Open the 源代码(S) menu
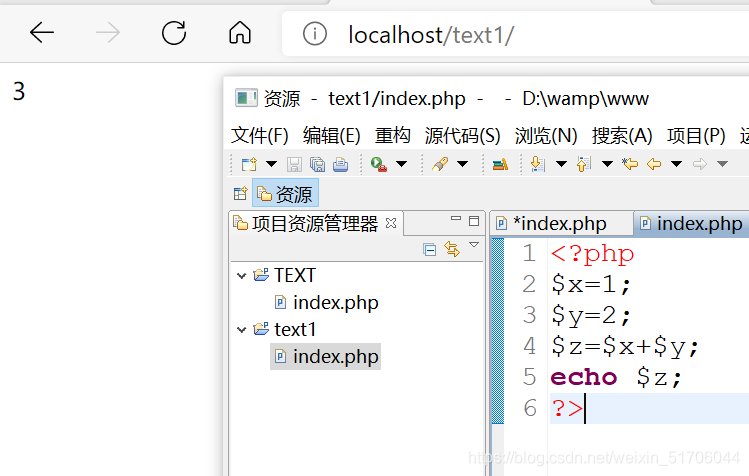The image size is (749, 476). (x=462, y=136)
